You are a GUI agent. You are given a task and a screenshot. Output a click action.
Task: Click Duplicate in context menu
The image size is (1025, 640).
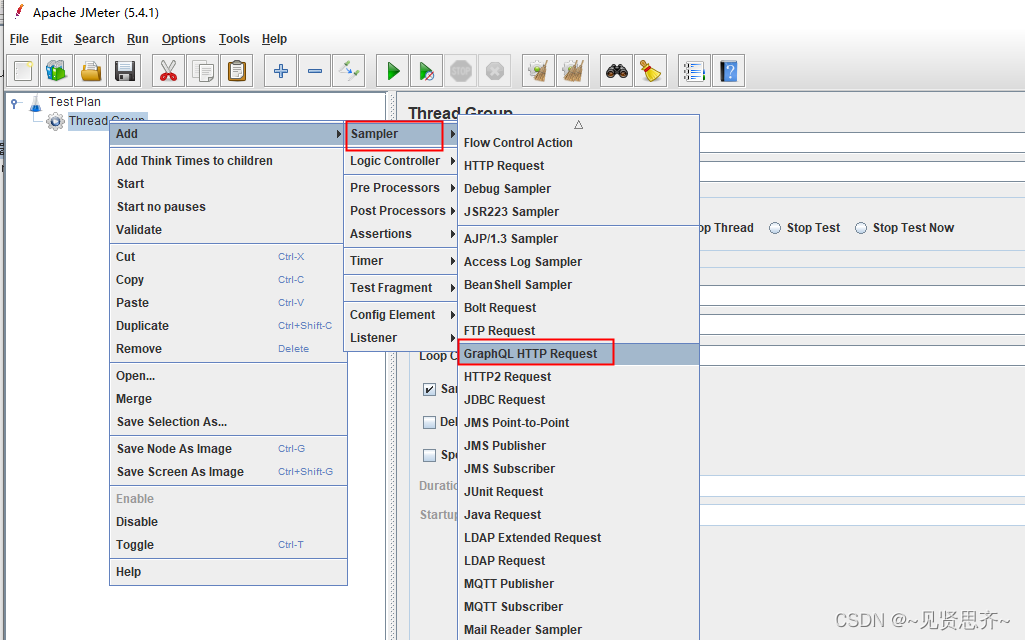[x=228, y=326]
